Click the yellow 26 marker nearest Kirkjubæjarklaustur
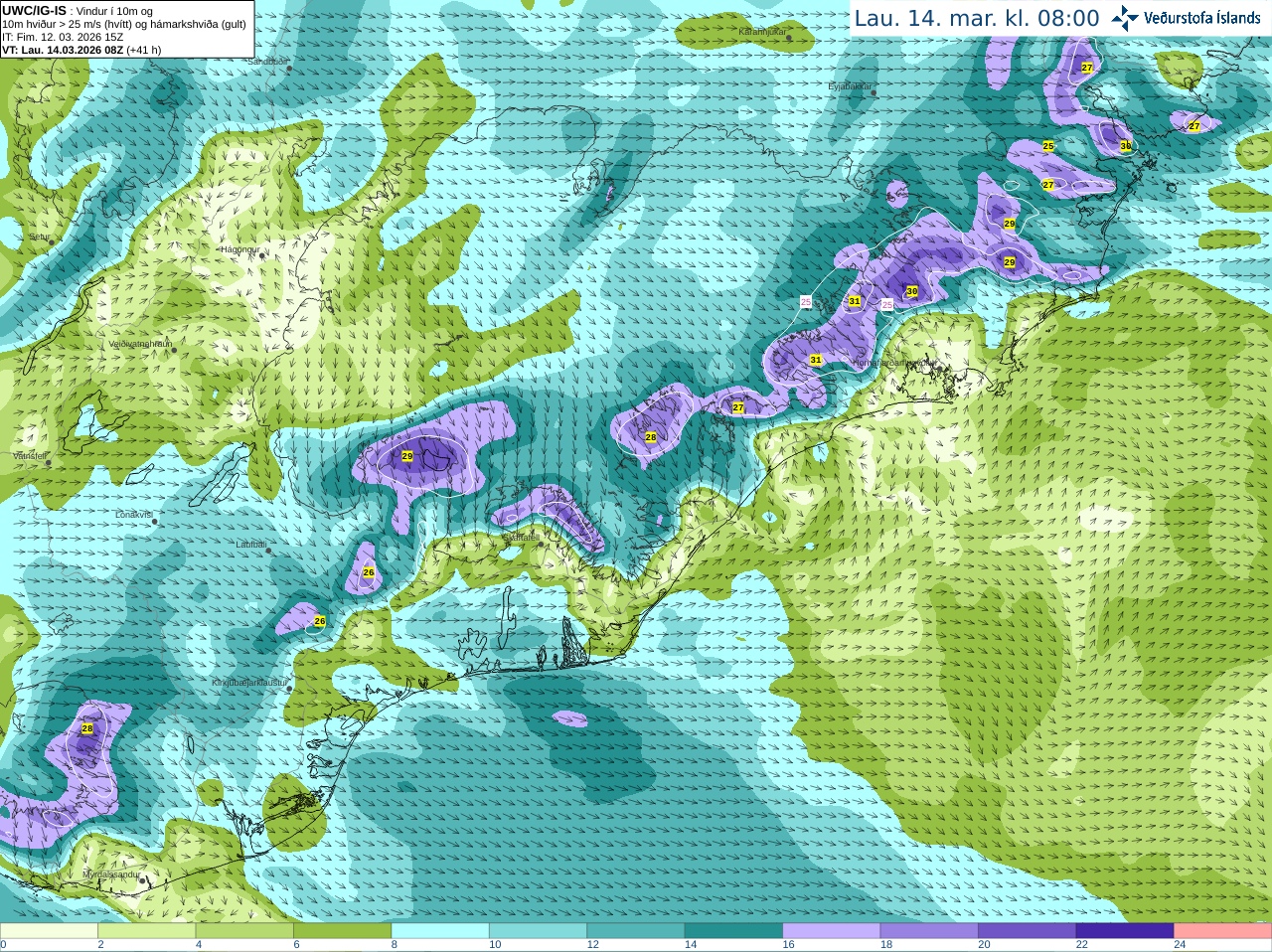This screenshot has width=1272, height=952. tap(320, 621)
